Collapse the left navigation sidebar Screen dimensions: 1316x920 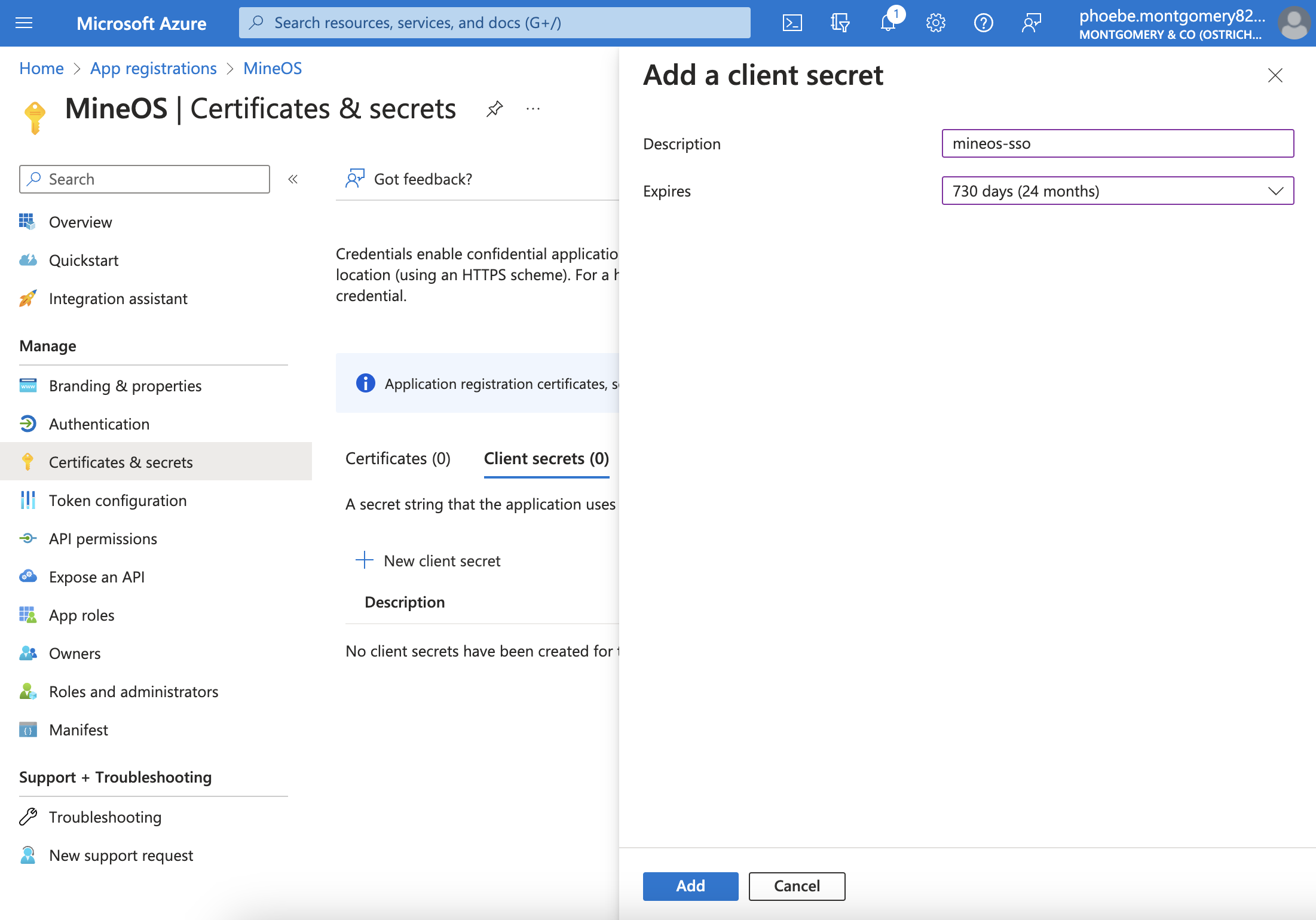tap(293, 179)
